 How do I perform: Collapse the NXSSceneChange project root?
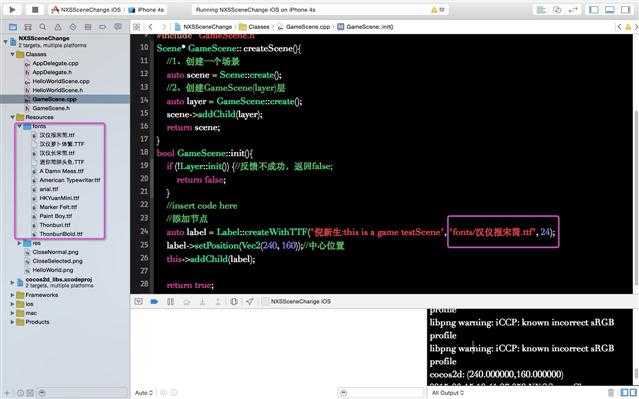point(5,42)
